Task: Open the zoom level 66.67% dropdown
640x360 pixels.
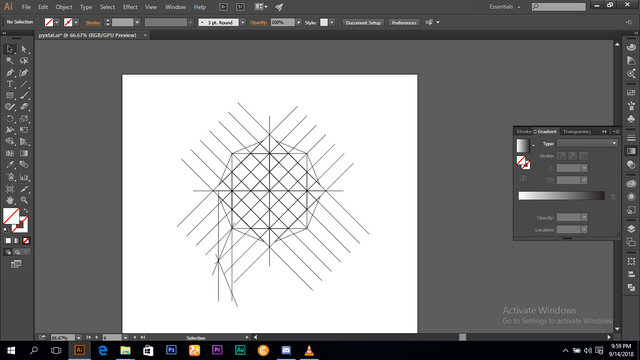Action: (x=78, y=338)
